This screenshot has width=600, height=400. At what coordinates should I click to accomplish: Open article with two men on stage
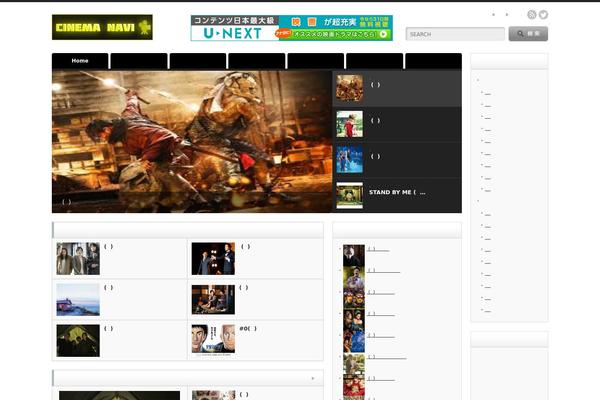click(x=213, y=258)
